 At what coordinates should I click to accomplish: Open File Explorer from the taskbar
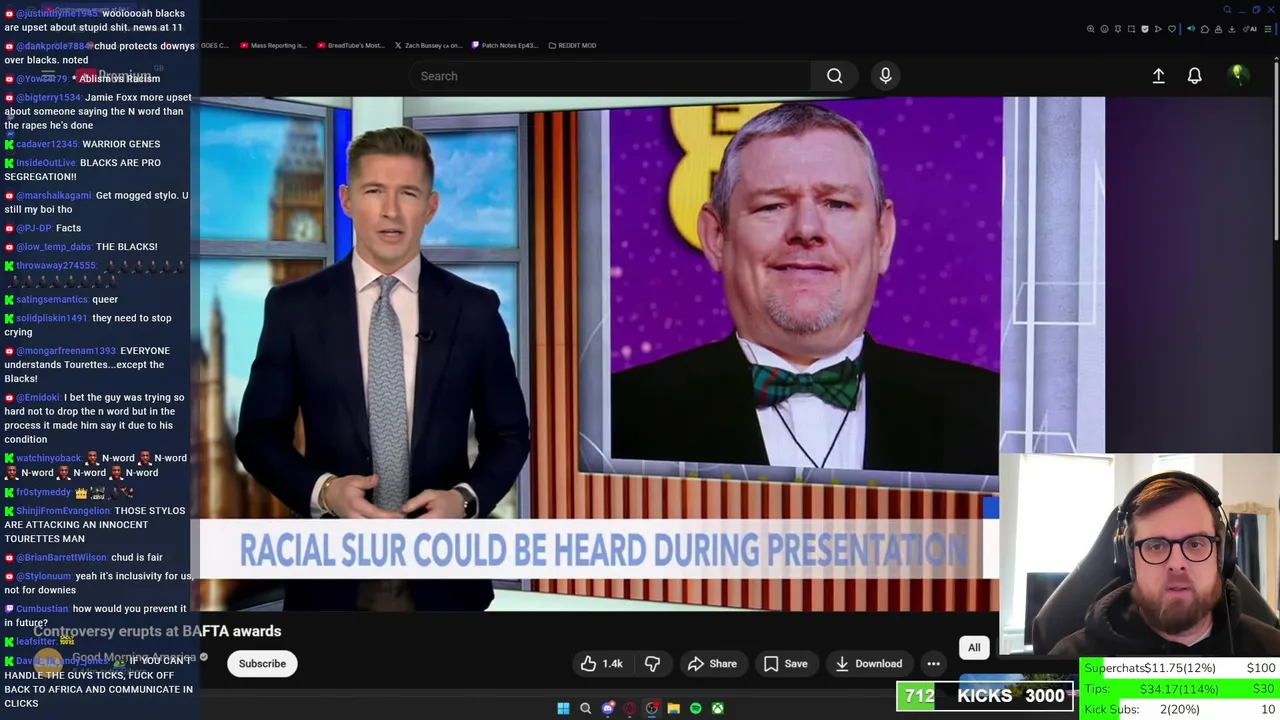pyautogui.click(x=673, y=709)
